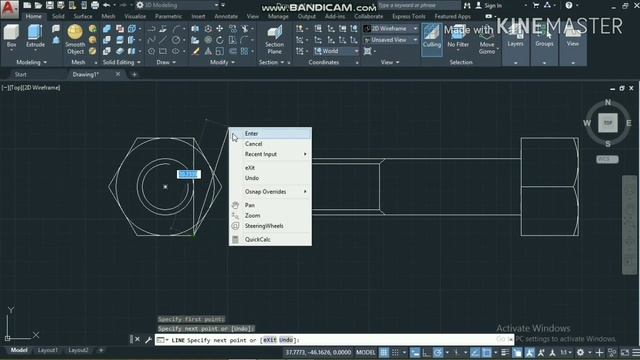Choose Cancel in the context menu
This screenshot has height=360, width=640.
coord(270,144)
